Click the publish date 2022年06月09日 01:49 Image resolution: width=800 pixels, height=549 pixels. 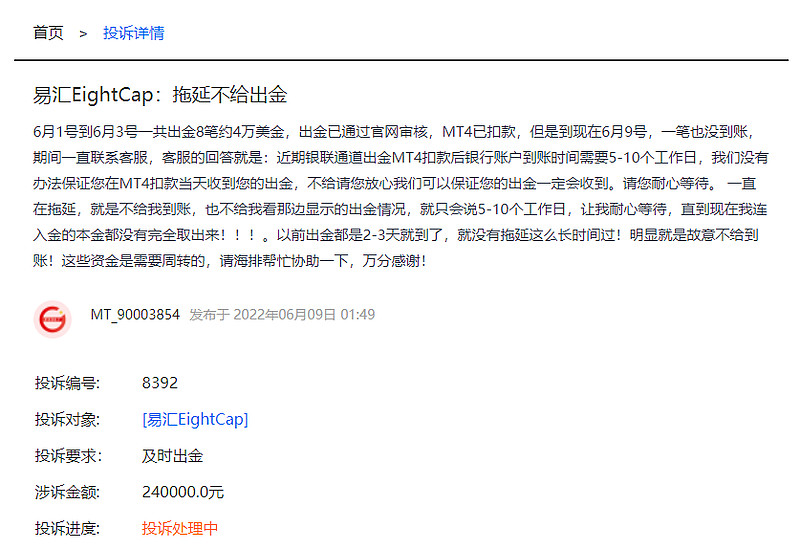[304, 315]
